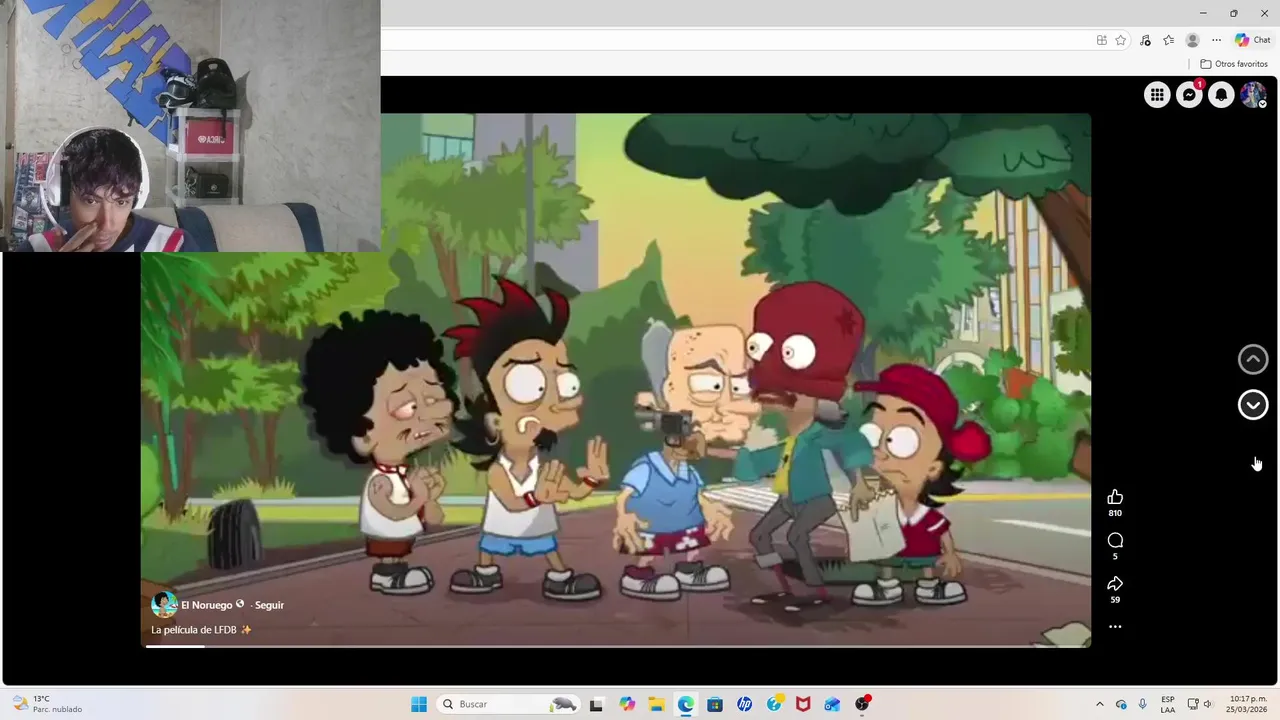
Task: Switch to Microsoft Edge on taskbar
Action: [x=685, y=704]
